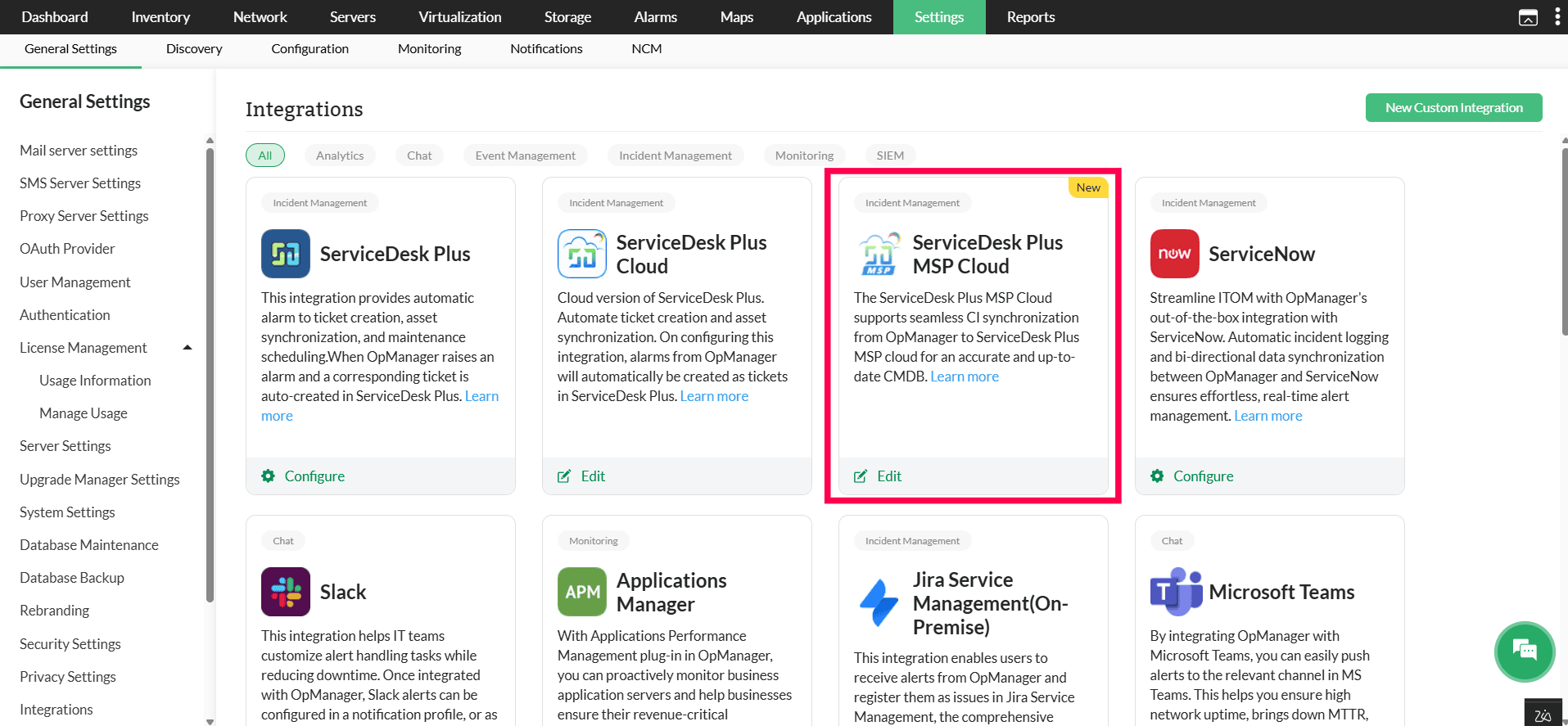
Task: Open the NCM tab
Action: tap(647, 49)
